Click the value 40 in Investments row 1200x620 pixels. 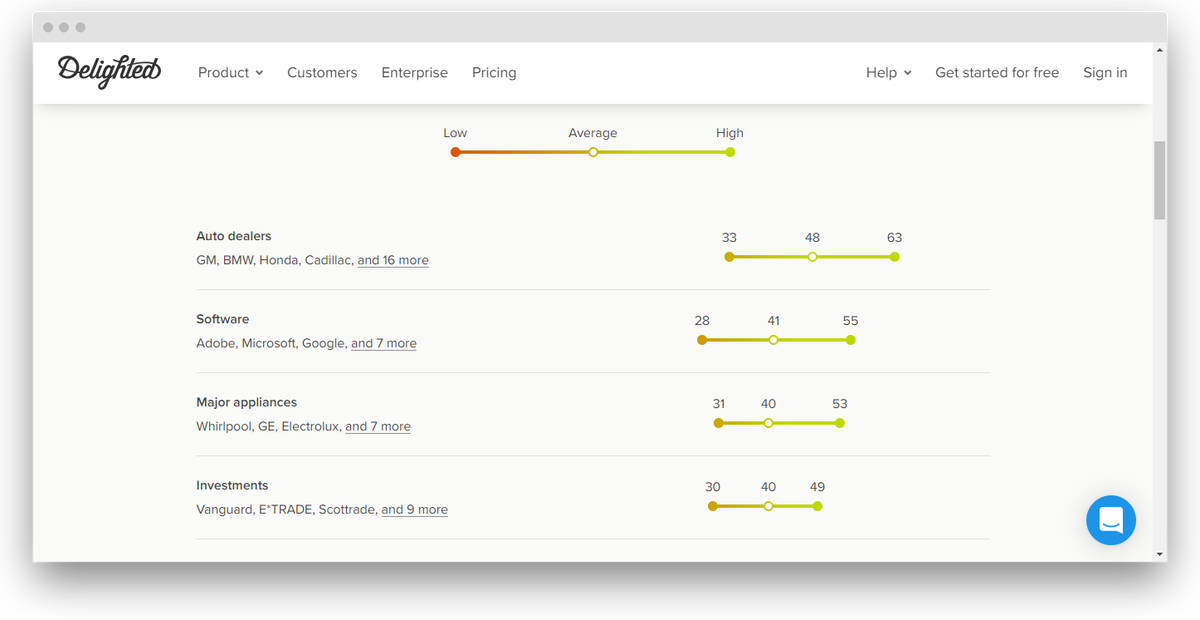tap(768, 487)
